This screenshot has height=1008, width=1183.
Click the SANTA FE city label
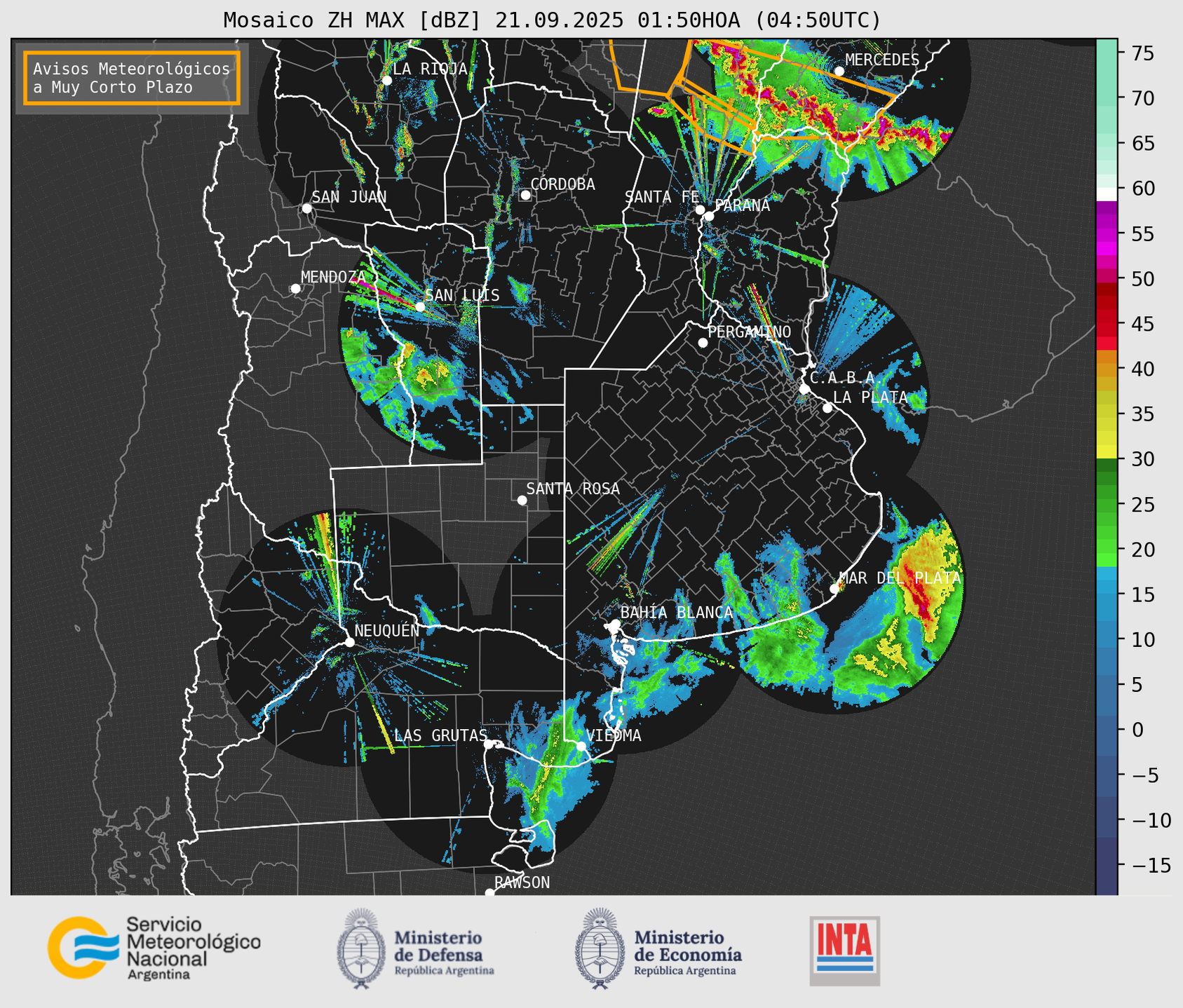click(662, 197)
